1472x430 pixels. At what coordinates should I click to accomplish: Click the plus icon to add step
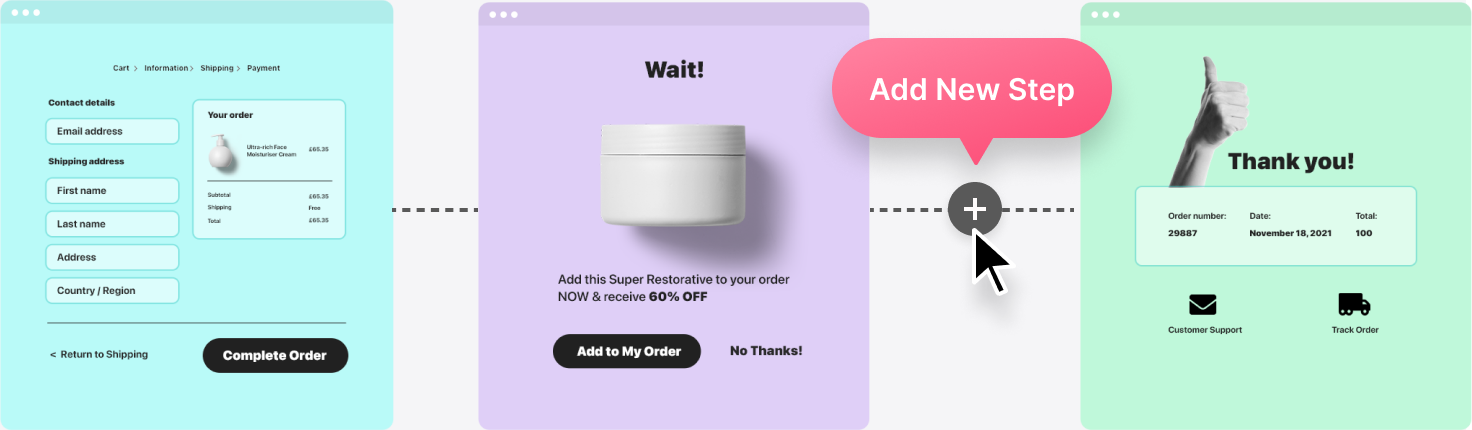(974, 209)
